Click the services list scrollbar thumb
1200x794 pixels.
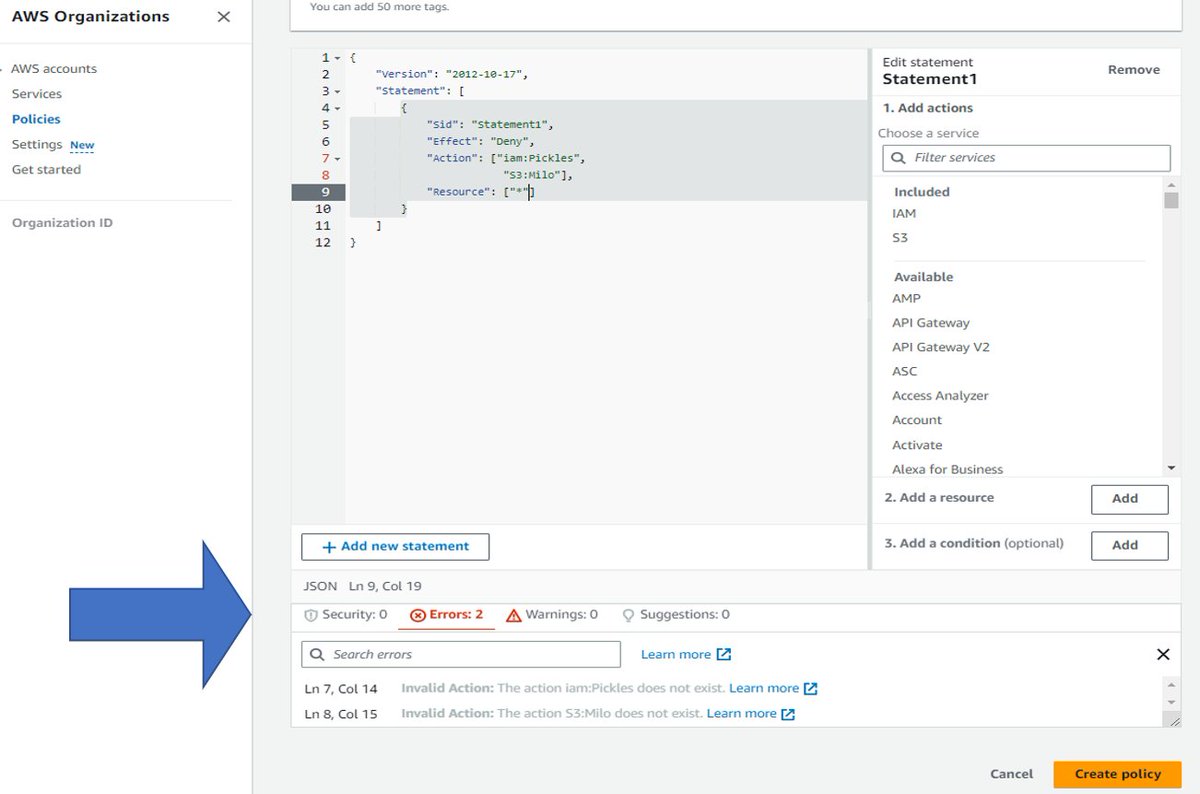[1171, 200]
